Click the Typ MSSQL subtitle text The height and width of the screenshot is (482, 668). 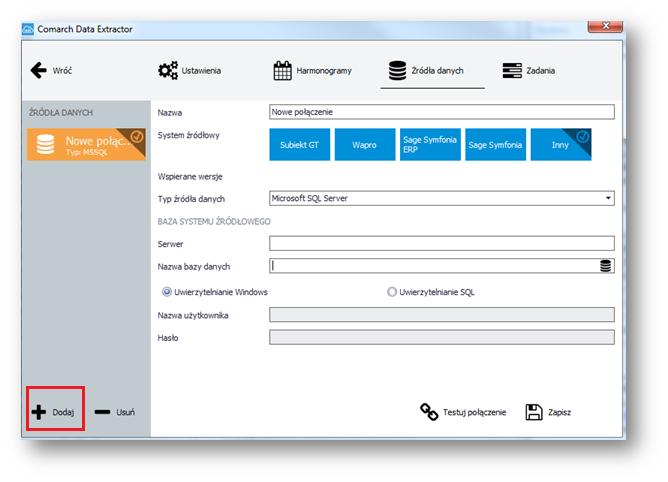coord(86,152)
